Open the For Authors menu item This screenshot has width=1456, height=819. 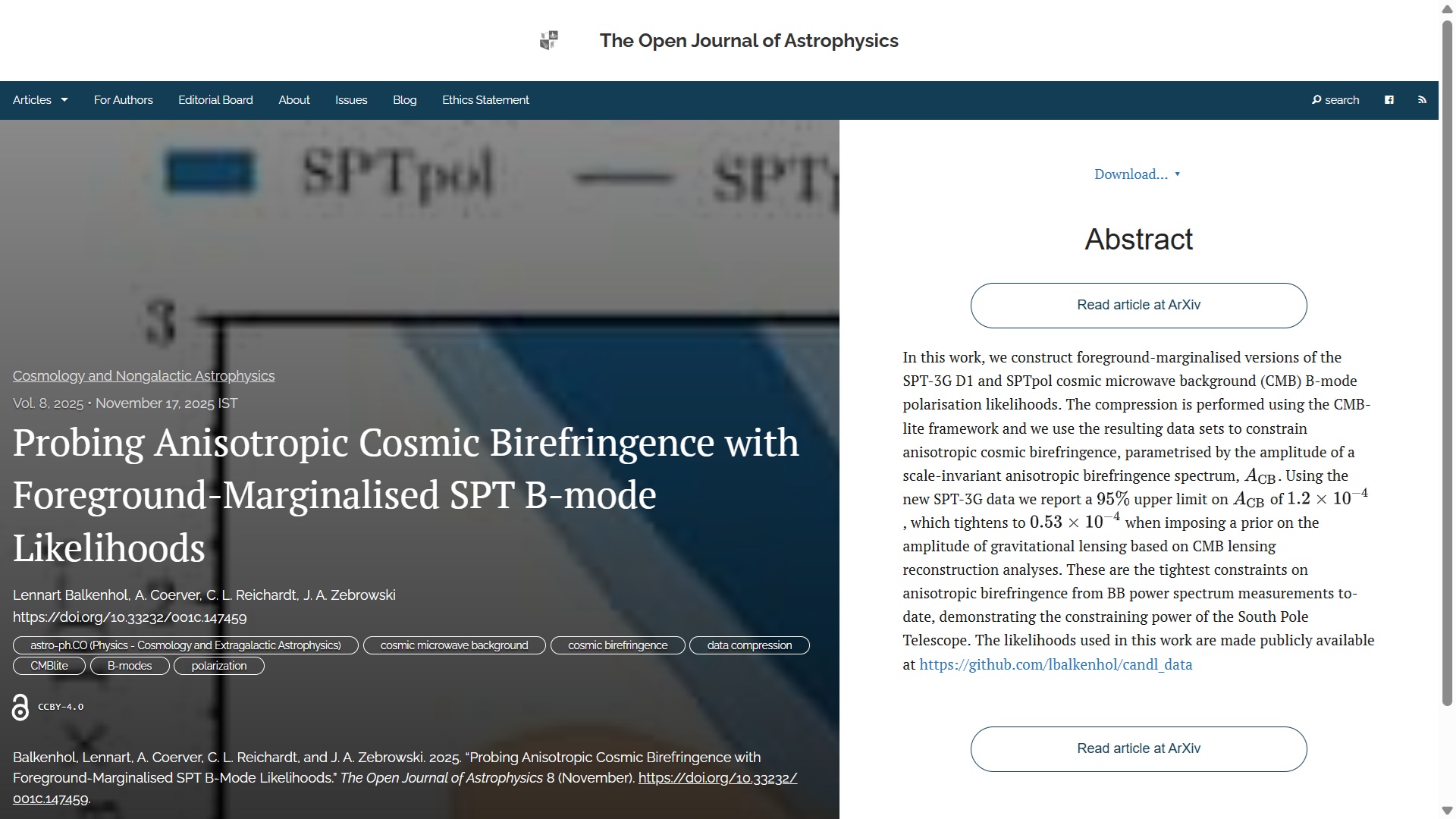coord(123,100)
